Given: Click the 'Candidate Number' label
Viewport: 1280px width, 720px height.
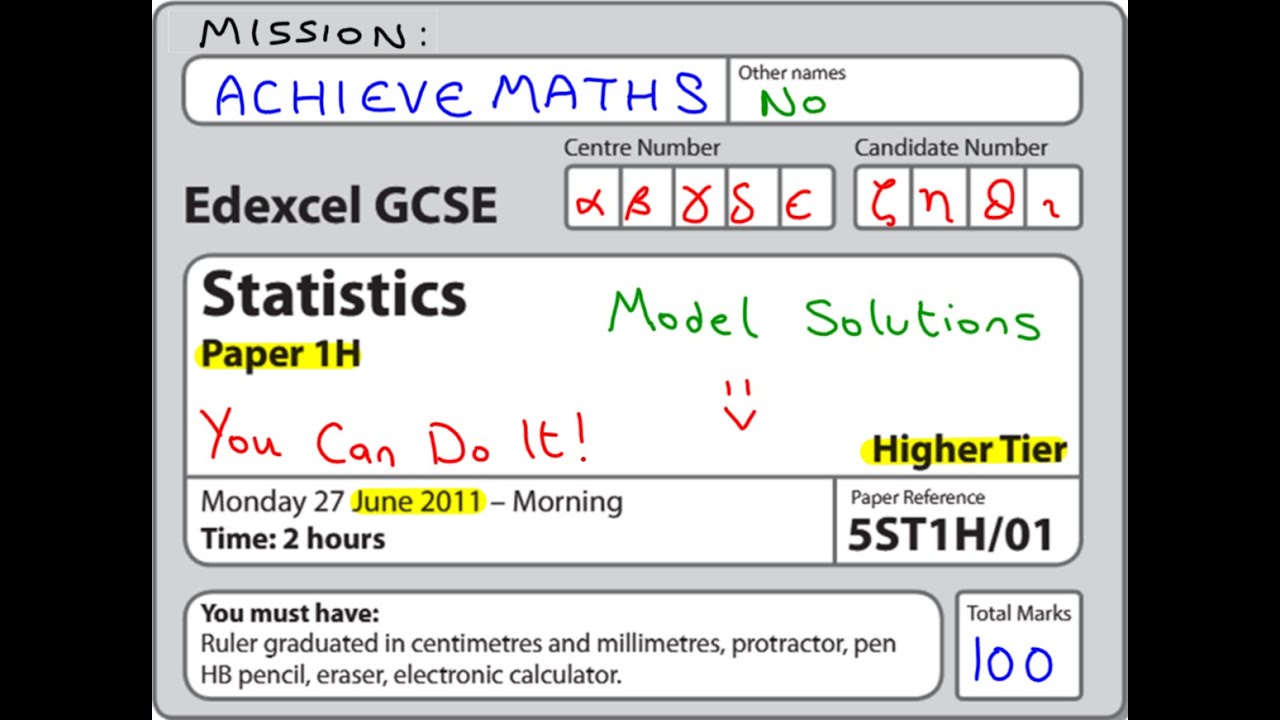Looking at the screenshot, I should click(950, 148).
